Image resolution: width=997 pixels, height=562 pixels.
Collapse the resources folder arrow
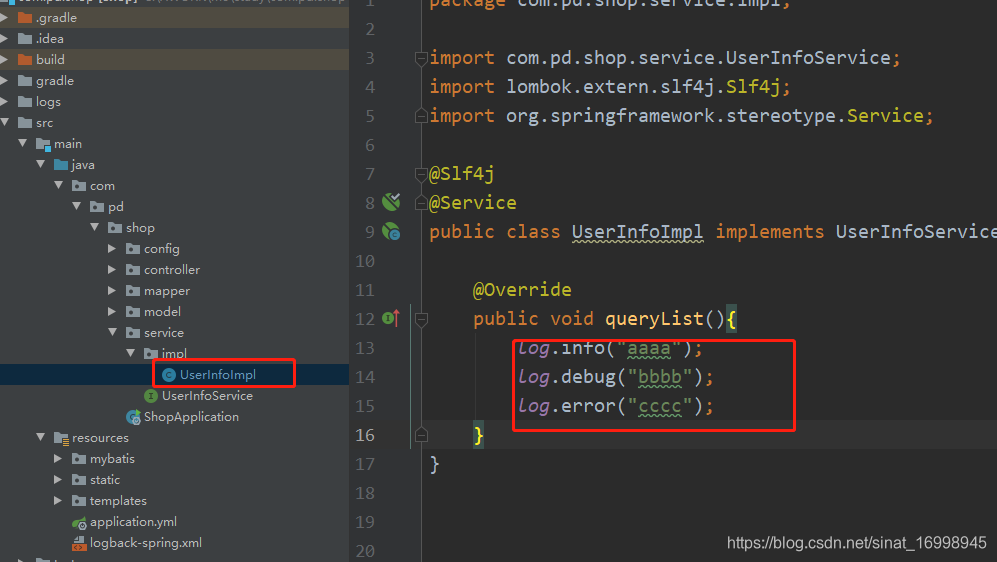[x=41, y=437]
